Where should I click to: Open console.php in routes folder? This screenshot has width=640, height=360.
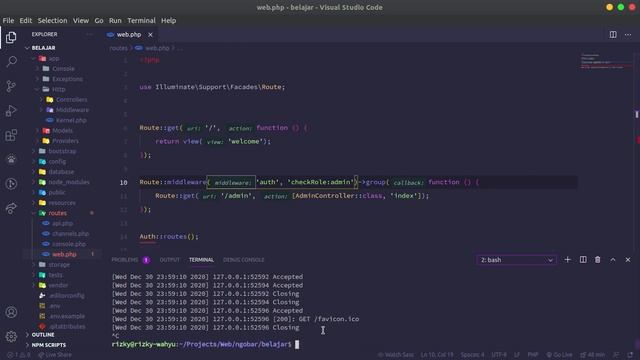[x=69, y=244]
